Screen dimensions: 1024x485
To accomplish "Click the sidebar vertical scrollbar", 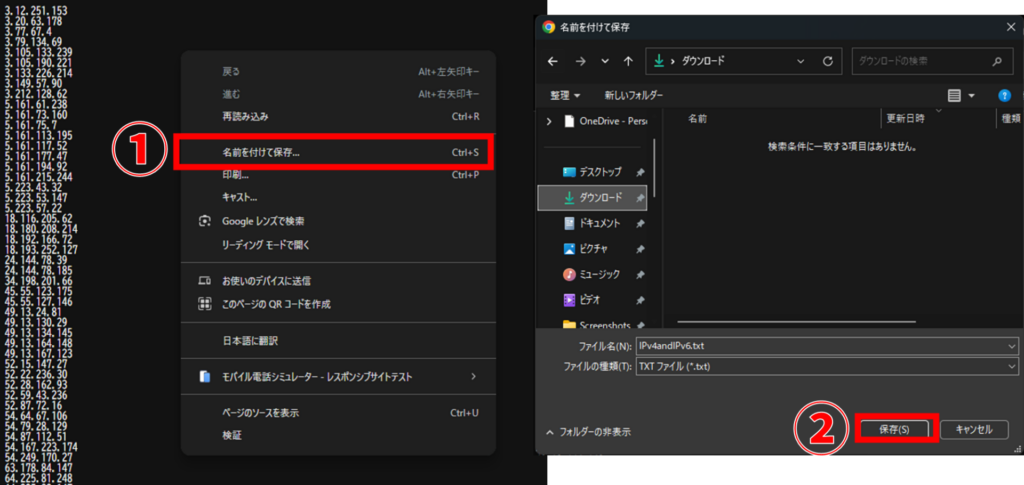I will (x=654, y=167).
